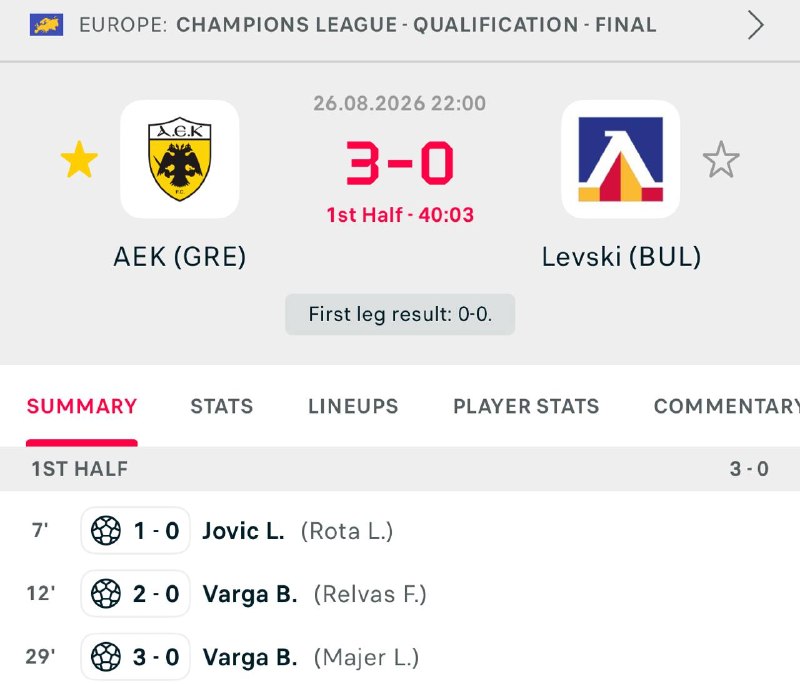Viewport: 800px width, 684px height.
Task: Open the Commentary tab
Action: [x=727, y=407]
